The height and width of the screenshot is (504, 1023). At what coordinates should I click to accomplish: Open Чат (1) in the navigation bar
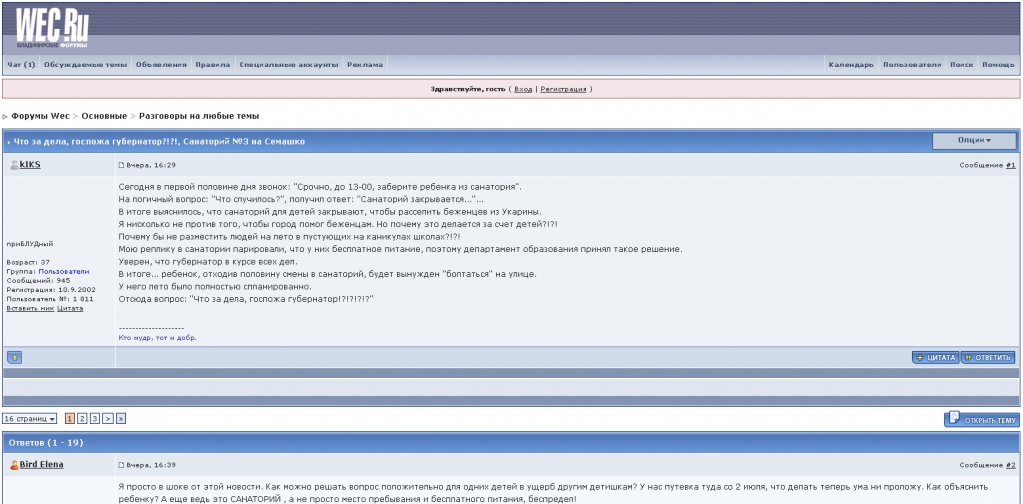[22, 65]
